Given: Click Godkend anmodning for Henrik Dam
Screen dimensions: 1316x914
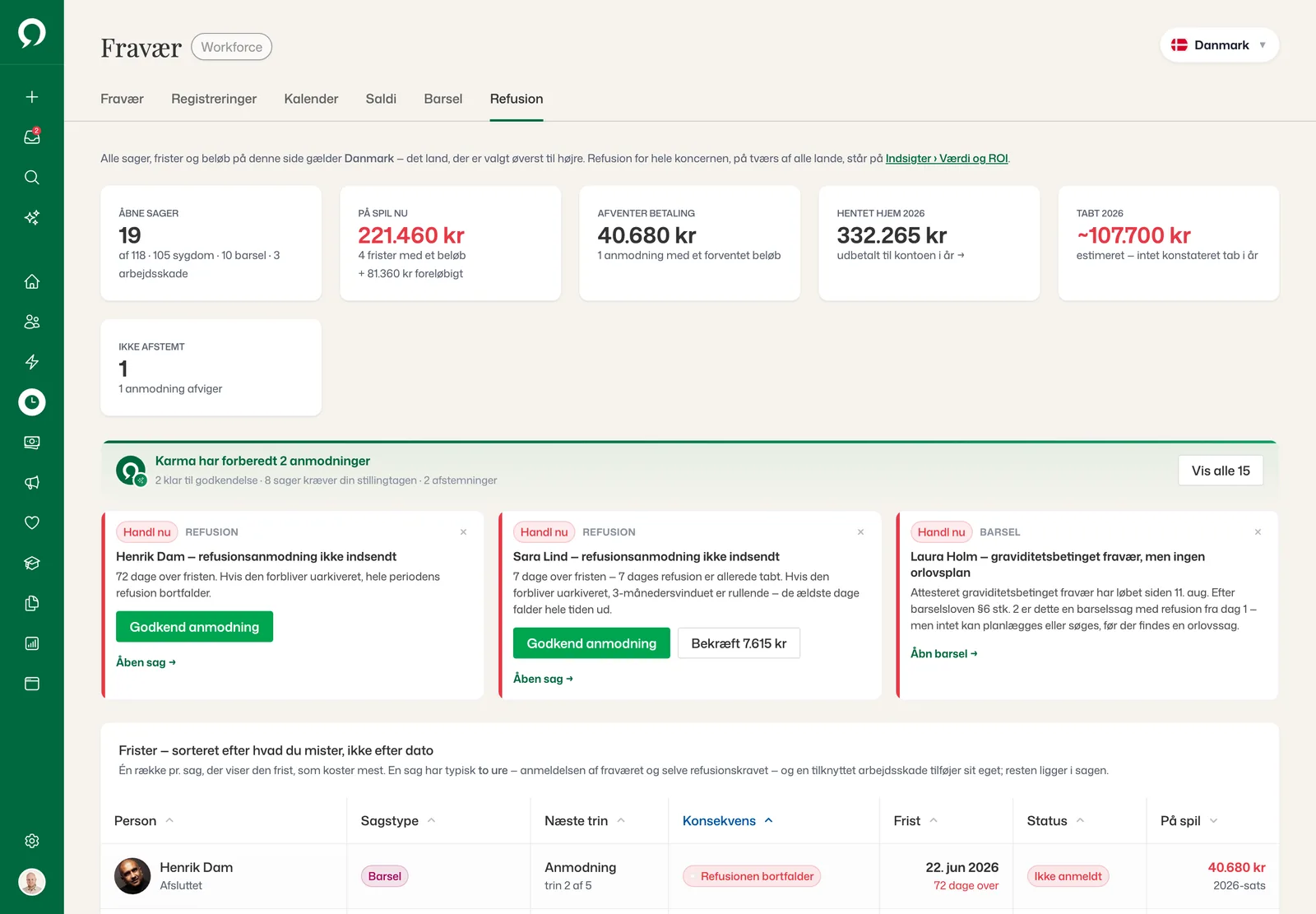Looking at the screenshot, I should [194, 627].
